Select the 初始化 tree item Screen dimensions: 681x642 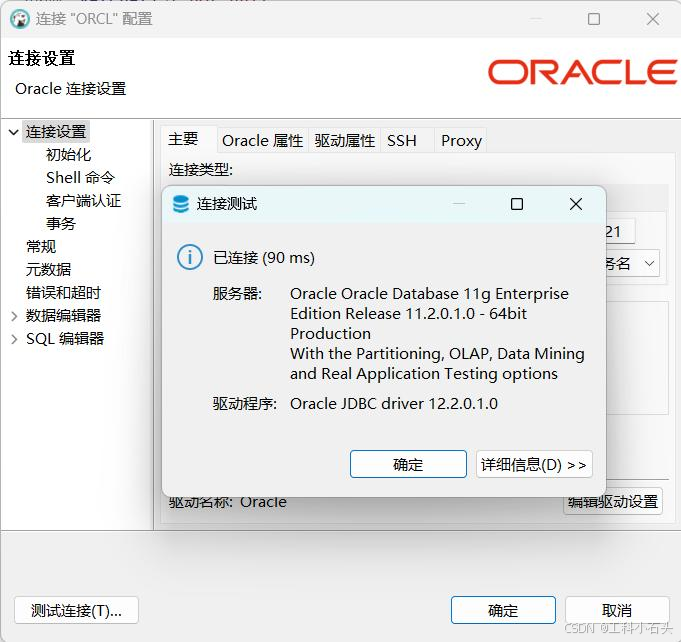coord(69,155)
